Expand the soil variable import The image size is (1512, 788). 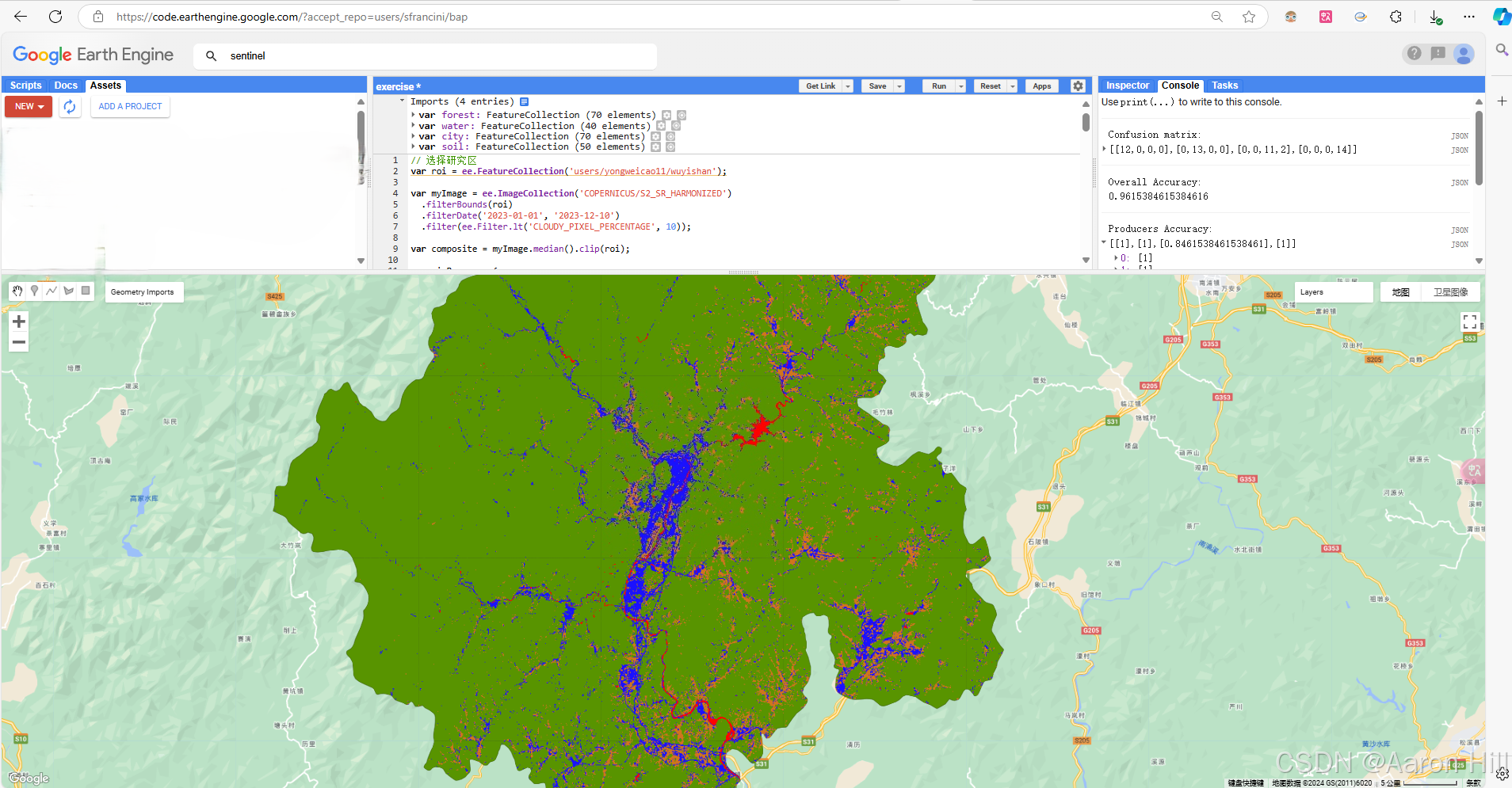pos(414,147)
